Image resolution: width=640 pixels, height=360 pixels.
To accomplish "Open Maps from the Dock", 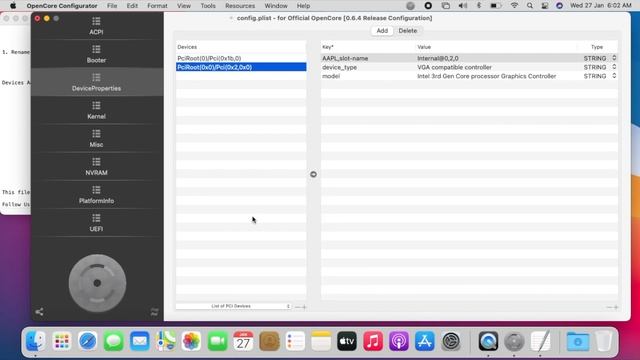I will point(165,341).
